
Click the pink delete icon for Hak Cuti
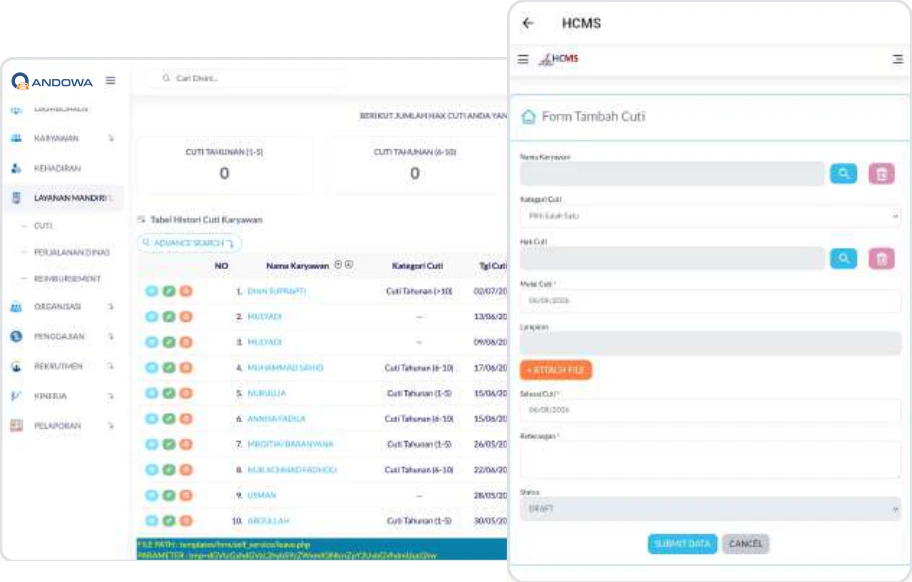click(x=882, y=258)
